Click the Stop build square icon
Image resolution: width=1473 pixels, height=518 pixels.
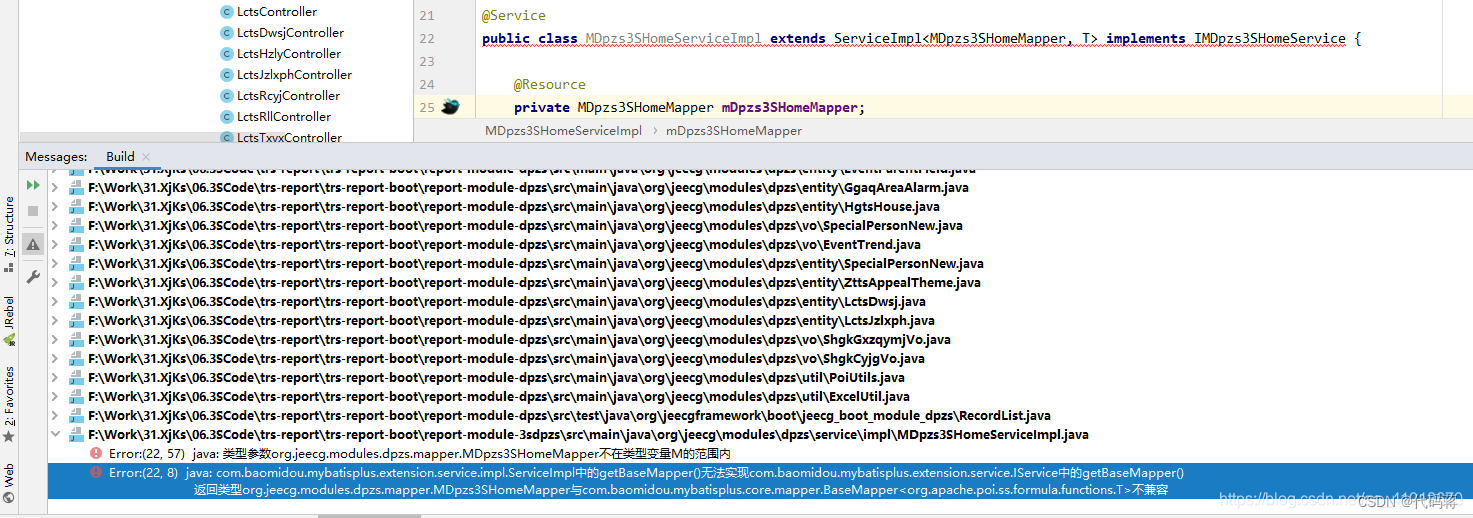pos(33,211)
